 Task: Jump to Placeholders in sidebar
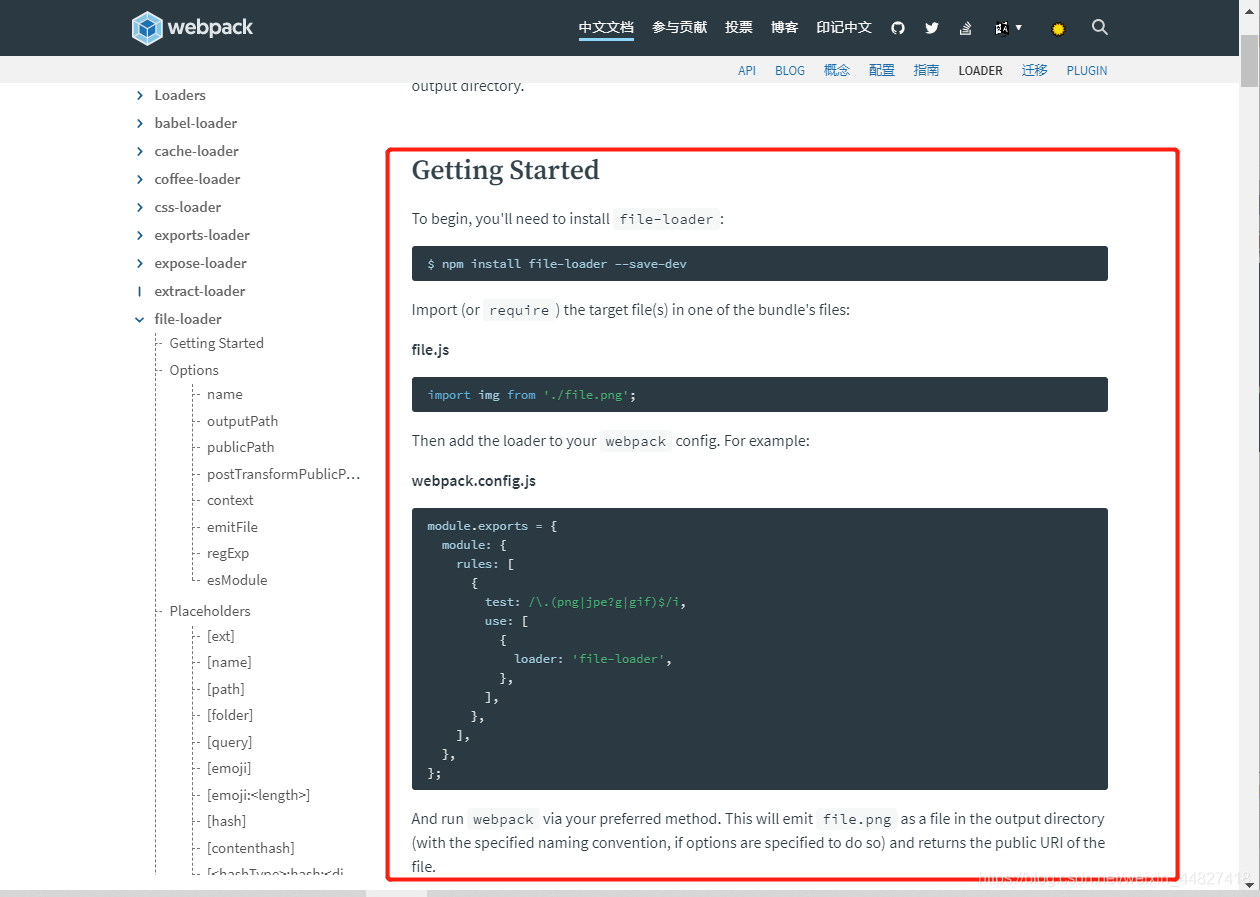[210, 611]
